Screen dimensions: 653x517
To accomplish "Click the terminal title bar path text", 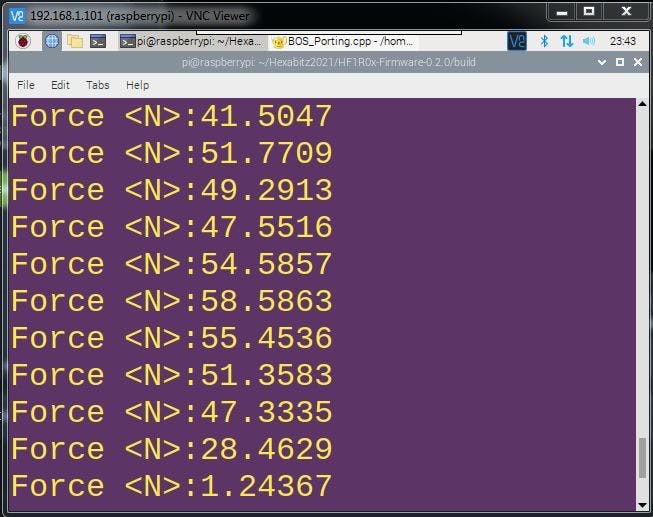I will tap(329, 62).
